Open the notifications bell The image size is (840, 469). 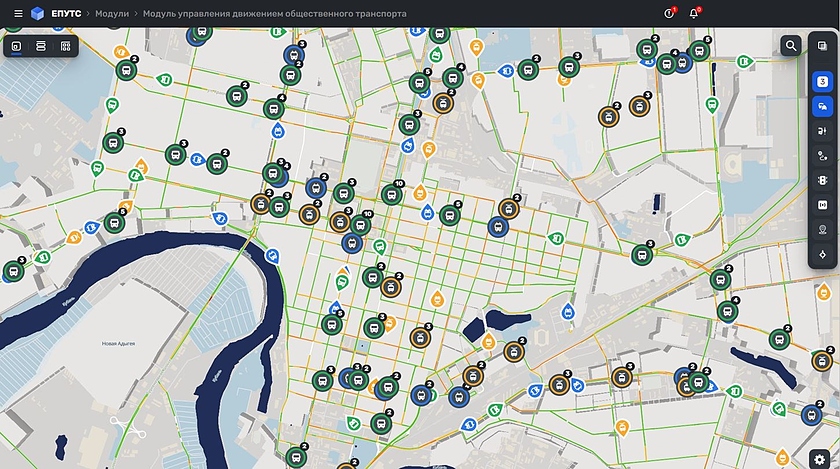pos(694,14)
